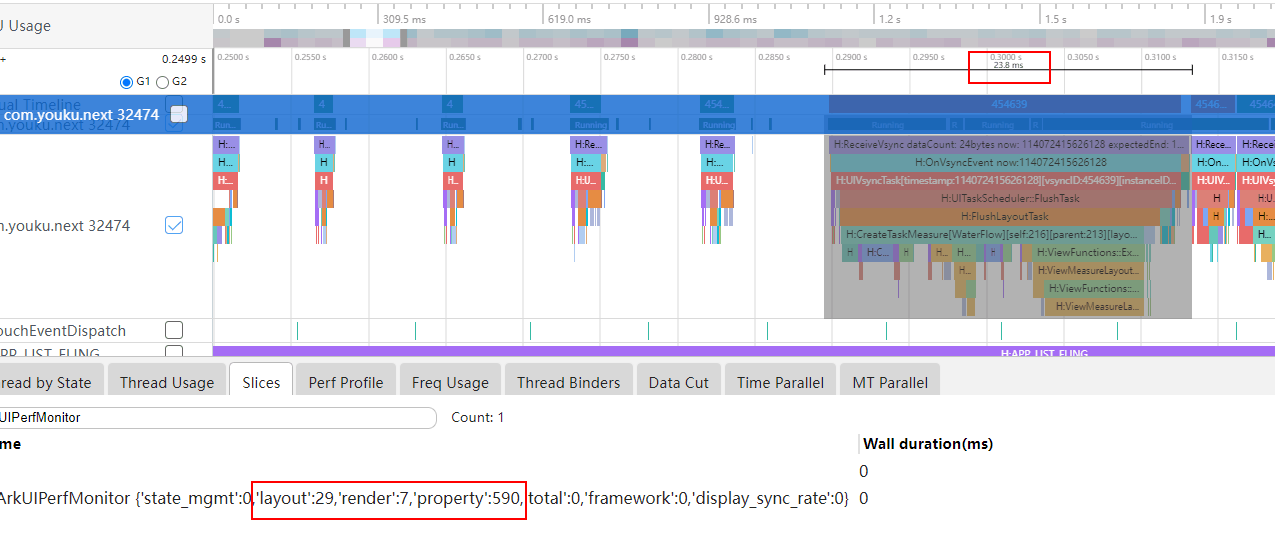
Task: Click the 23.8 ms range marker on ruler
Action: pyautogui.click(x=1008, y=66)
